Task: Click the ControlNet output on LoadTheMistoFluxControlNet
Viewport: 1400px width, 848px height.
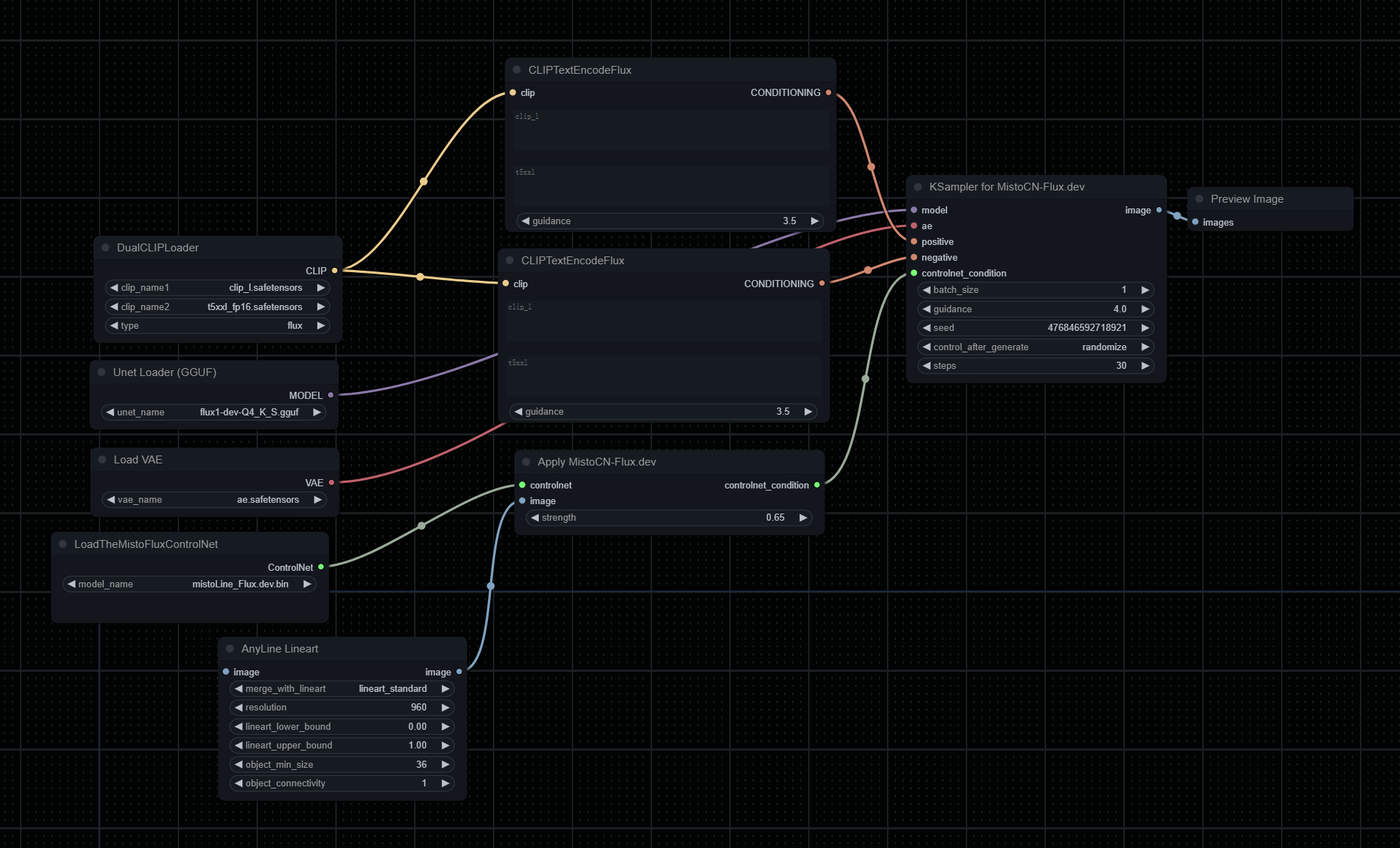Action: click(320, 567)
